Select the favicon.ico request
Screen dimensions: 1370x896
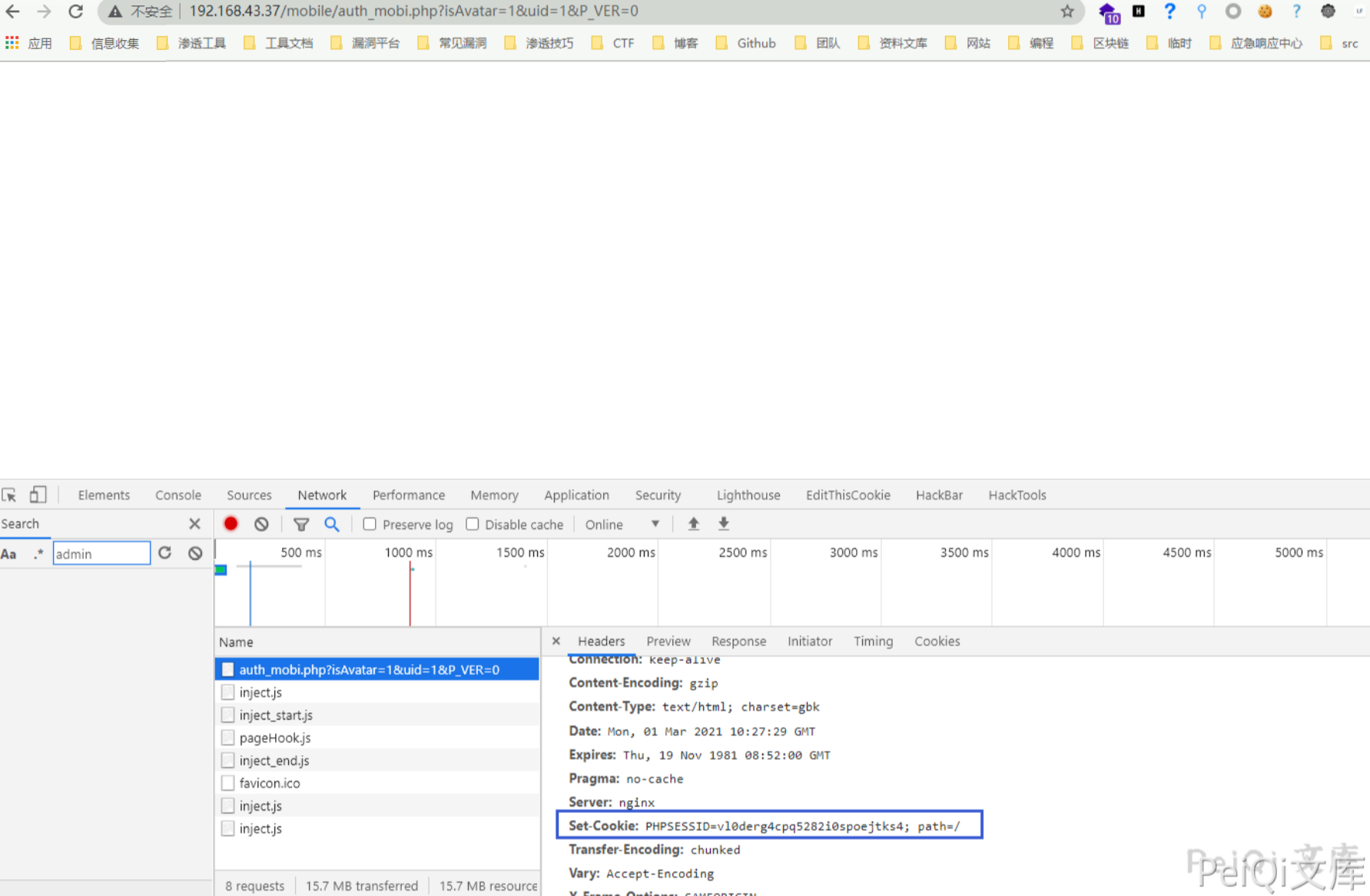click(269, 783)
